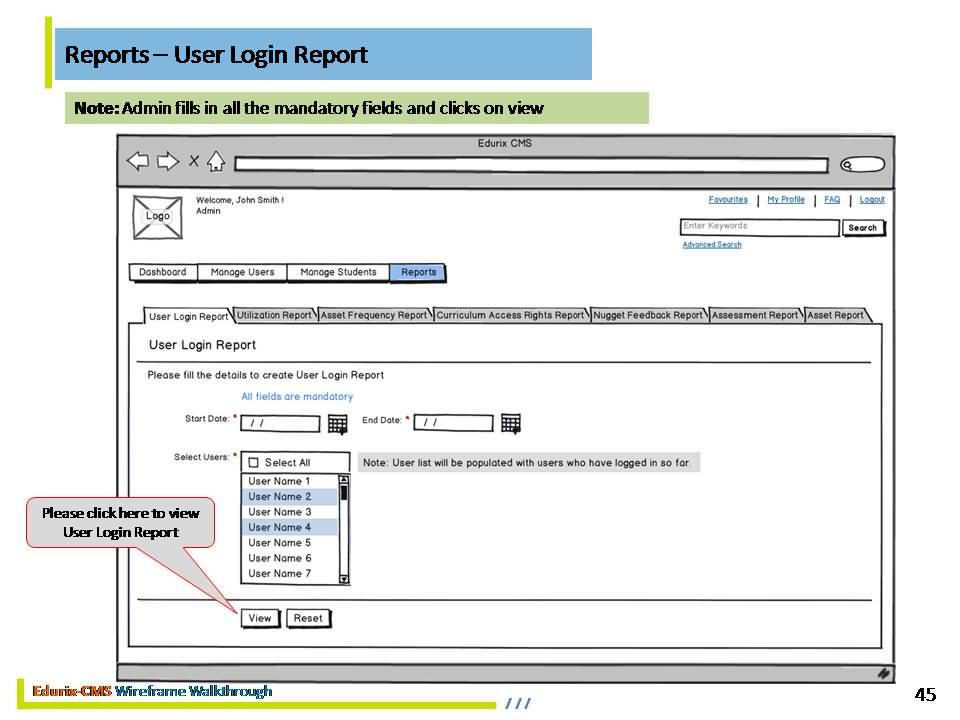
Task: Click the Enter Keywords search field
Action: click(x=759, y=227)
